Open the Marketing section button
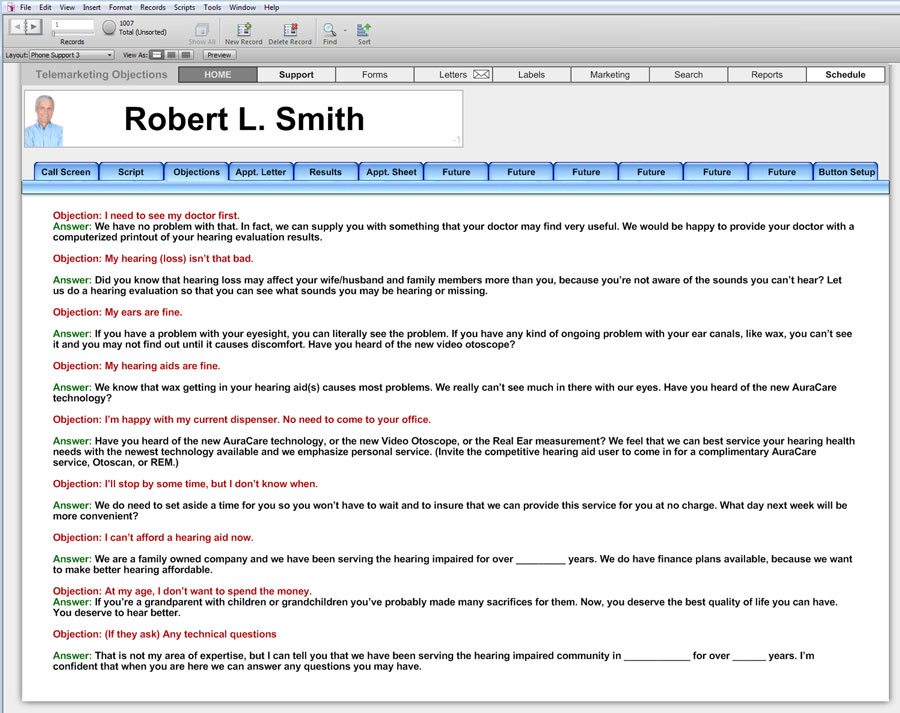900x713 pixels. click(610, 75)
